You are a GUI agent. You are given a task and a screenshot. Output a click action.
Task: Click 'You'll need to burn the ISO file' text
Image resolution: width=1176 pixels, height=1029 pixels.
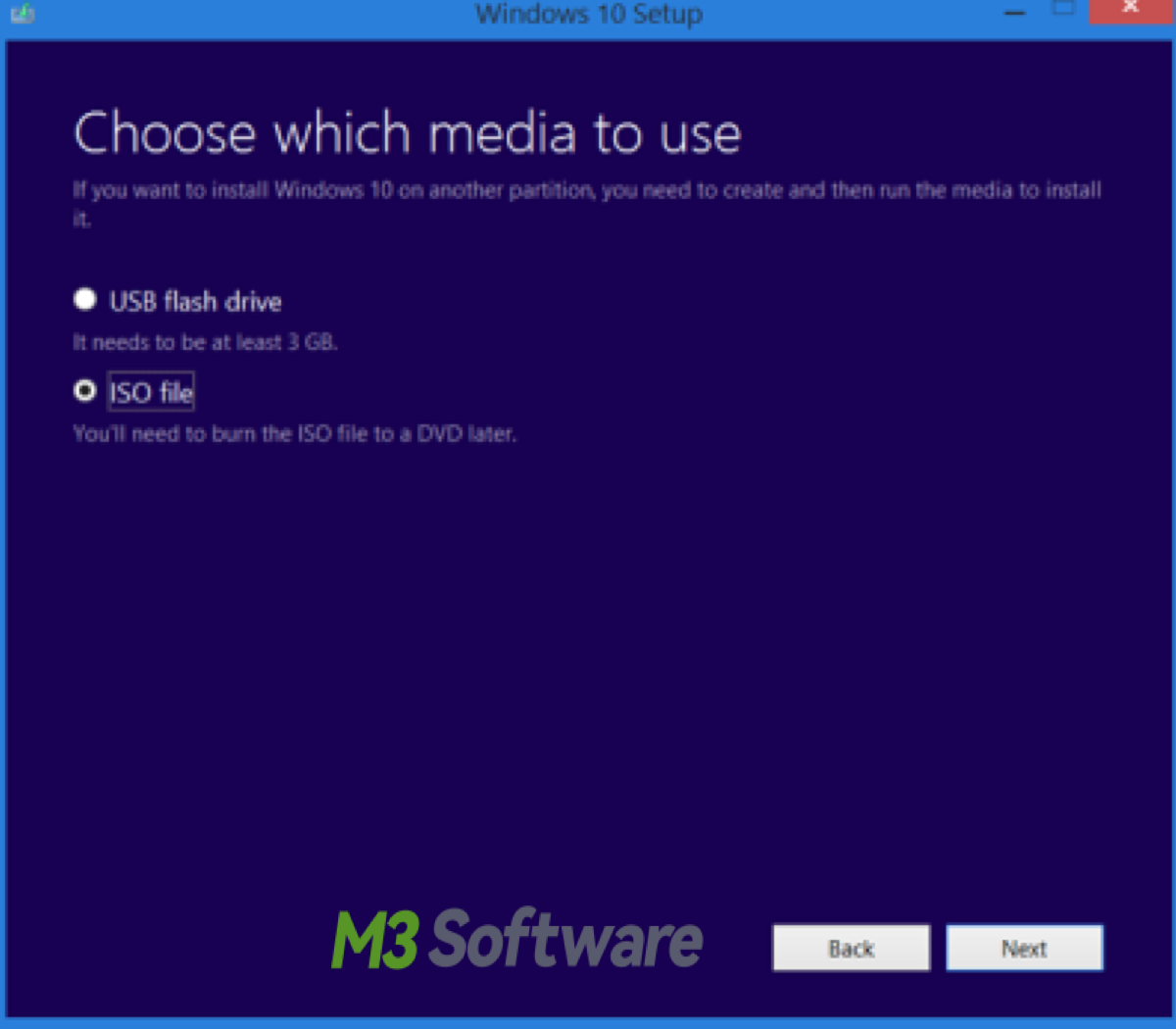coord(294,433)
